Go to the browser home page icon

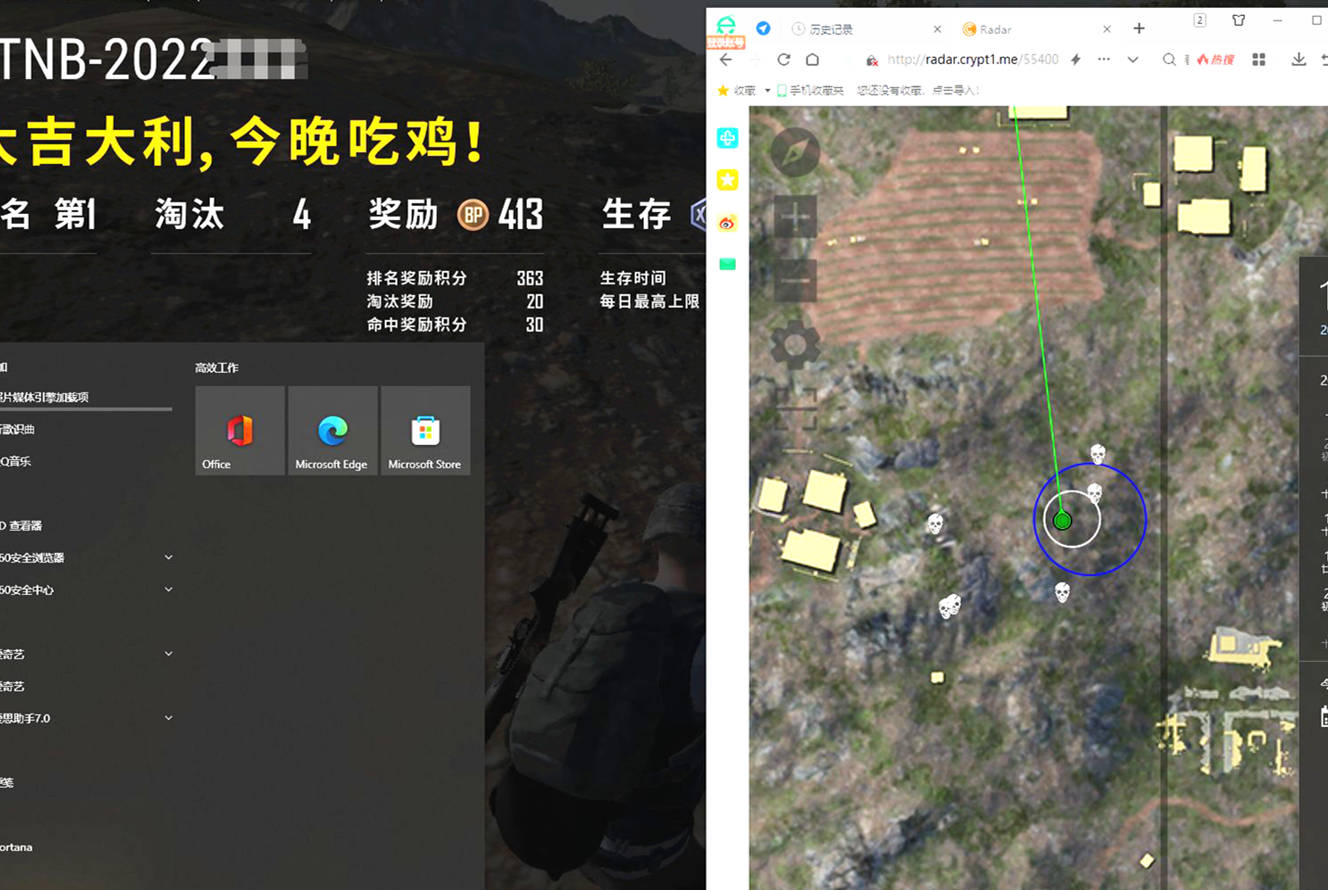812,60
